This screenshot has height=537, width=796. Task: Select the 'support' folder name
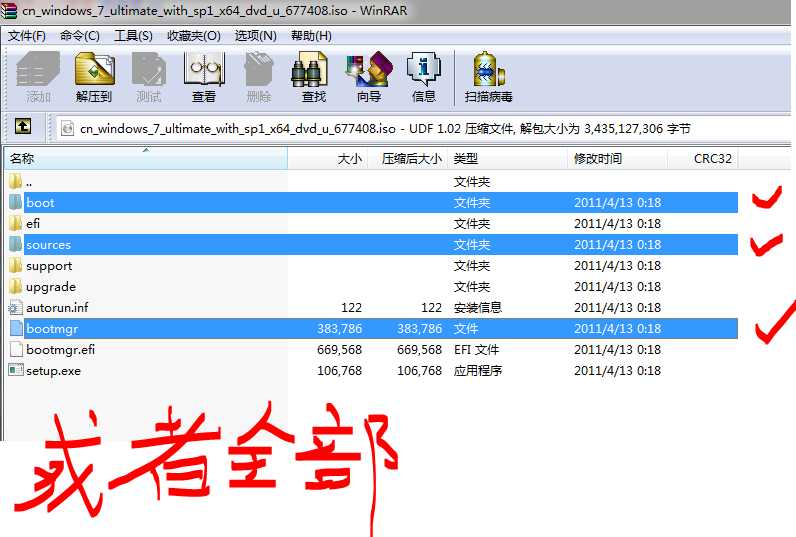pos(49,266)
